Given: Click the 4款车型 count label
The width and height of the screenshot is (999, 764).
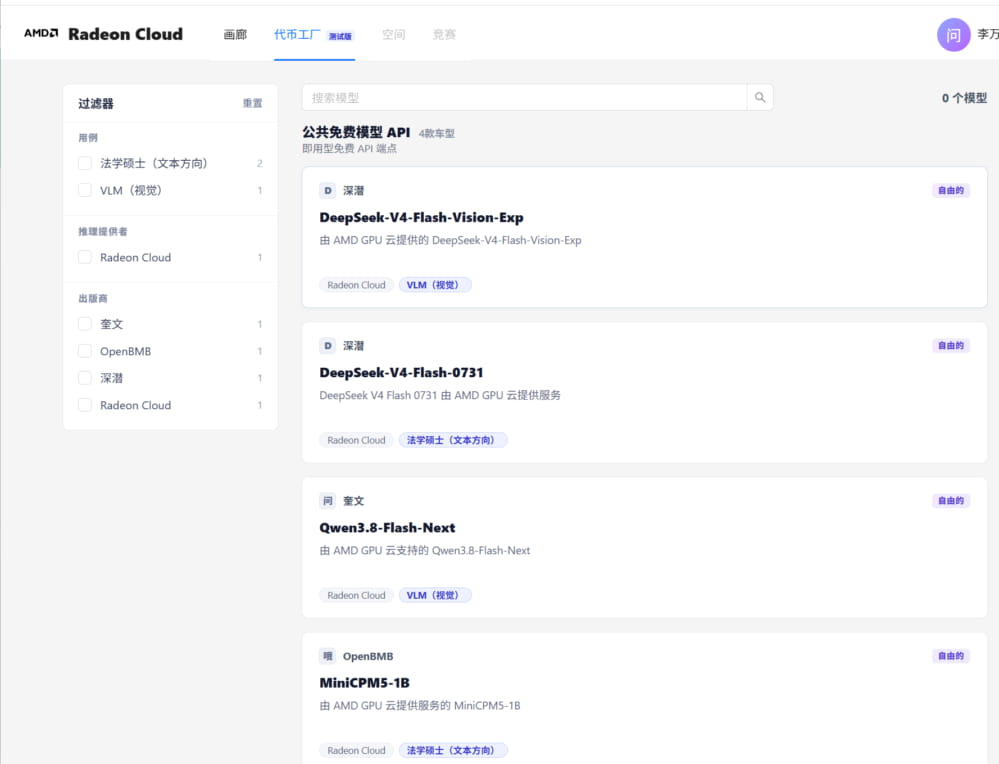Looking at the screenshot, I should (436, 133).
